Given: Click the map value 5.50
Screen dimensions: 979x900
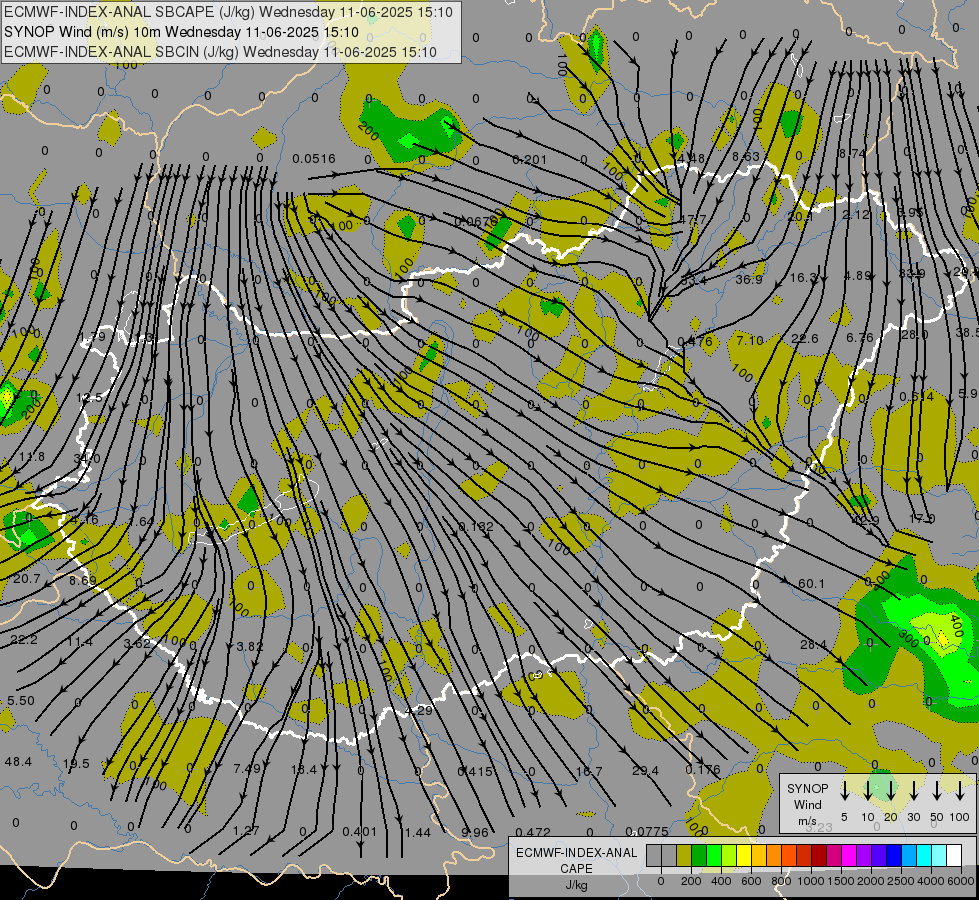Looking at the screenshot, I should pyautogui.click(x=21, y=700).
